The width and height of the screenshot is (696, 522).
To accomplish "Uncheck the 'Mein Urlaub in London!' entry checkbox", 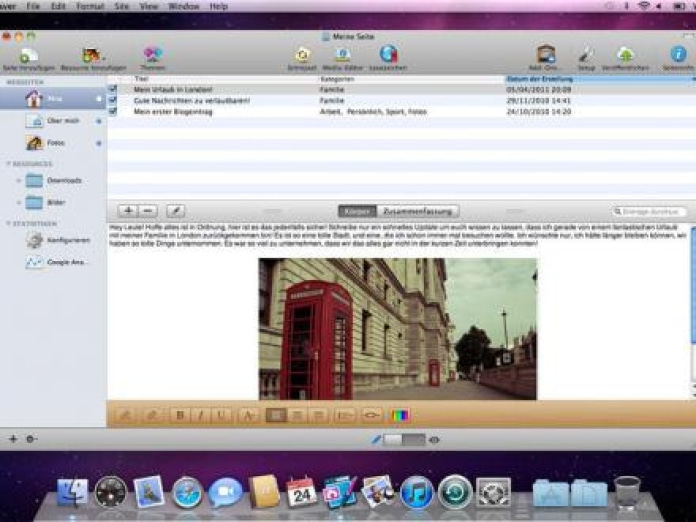I will click(x=113, y=89).
